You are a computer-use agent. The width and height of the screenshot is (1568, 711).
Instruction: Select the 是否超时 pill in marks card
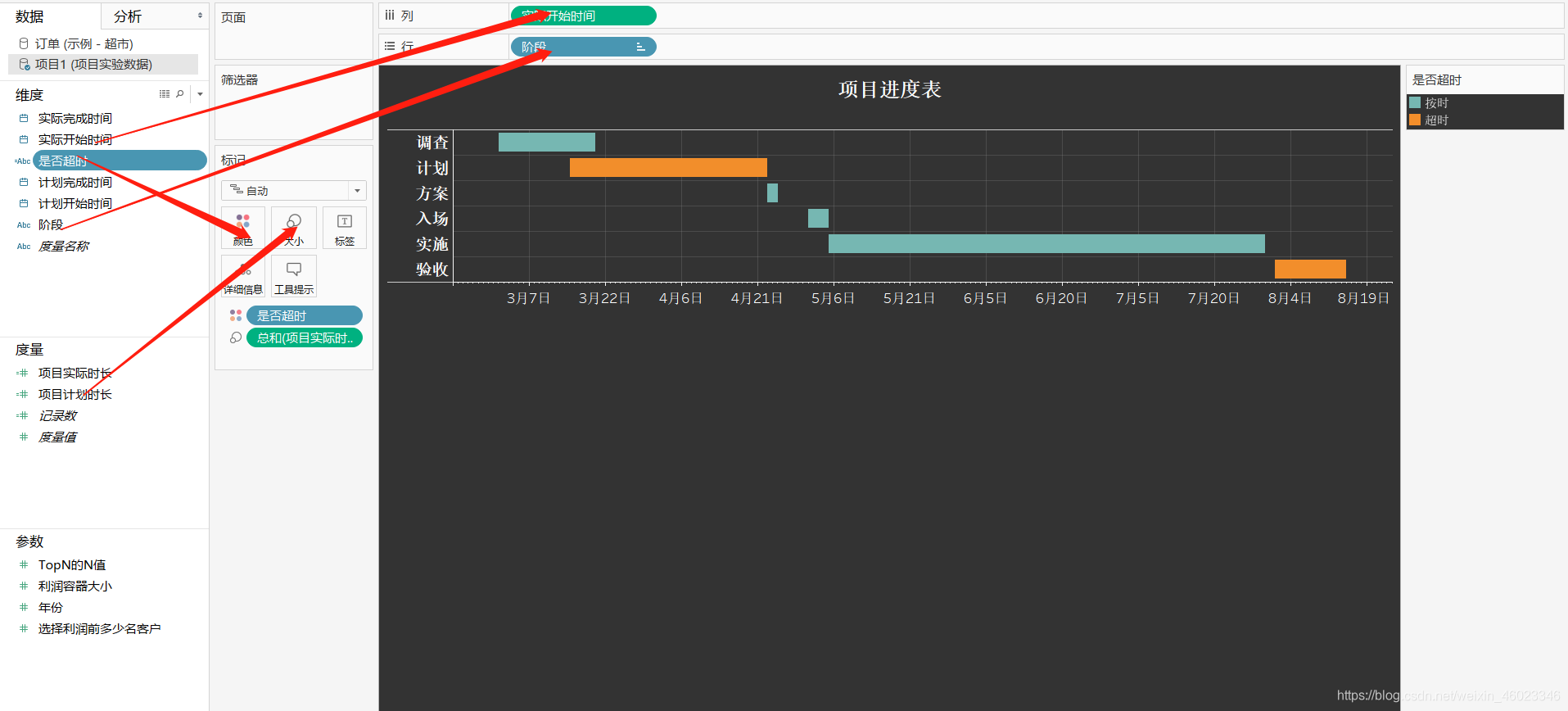tap(305, 315)
